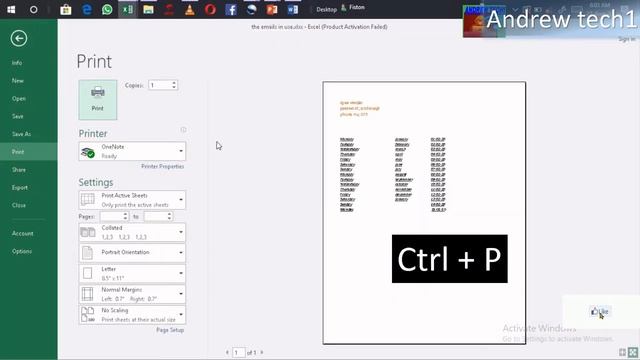Click the Print button with printer icon
640x360 pixels.
pyautogui.click(x=98, y=100)
